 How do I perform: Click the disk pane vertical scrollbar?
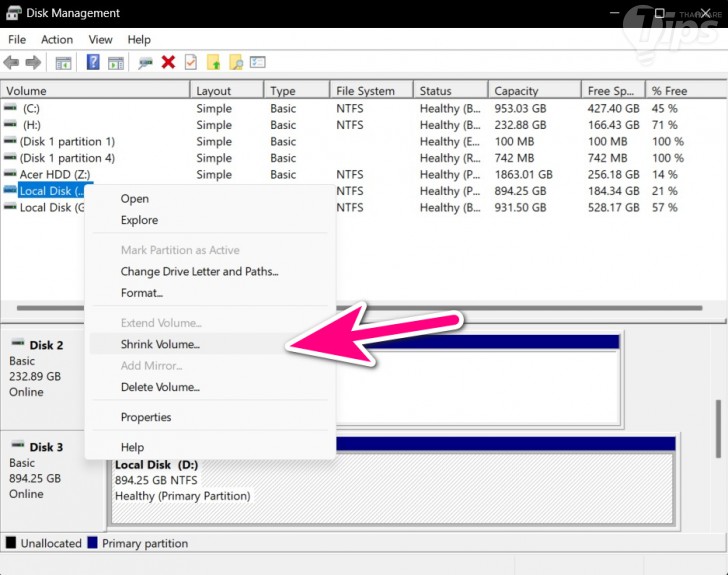718,428
